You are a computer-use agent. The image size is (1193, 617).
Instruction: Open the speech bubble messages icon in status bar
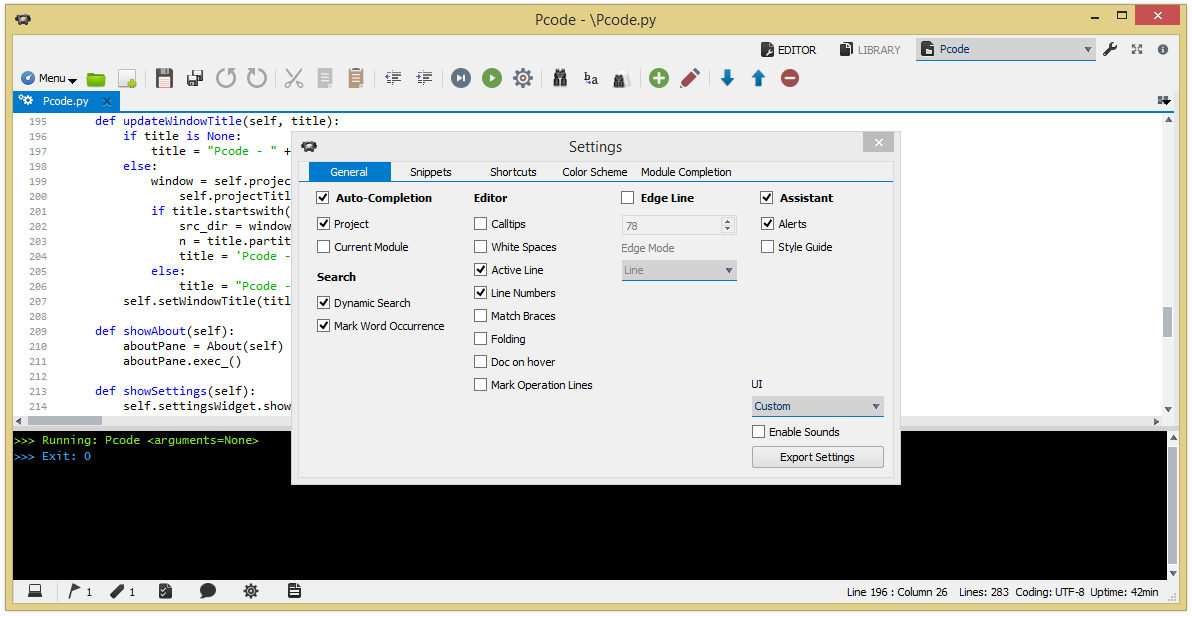pyautogui.click(x=208, y=591)
